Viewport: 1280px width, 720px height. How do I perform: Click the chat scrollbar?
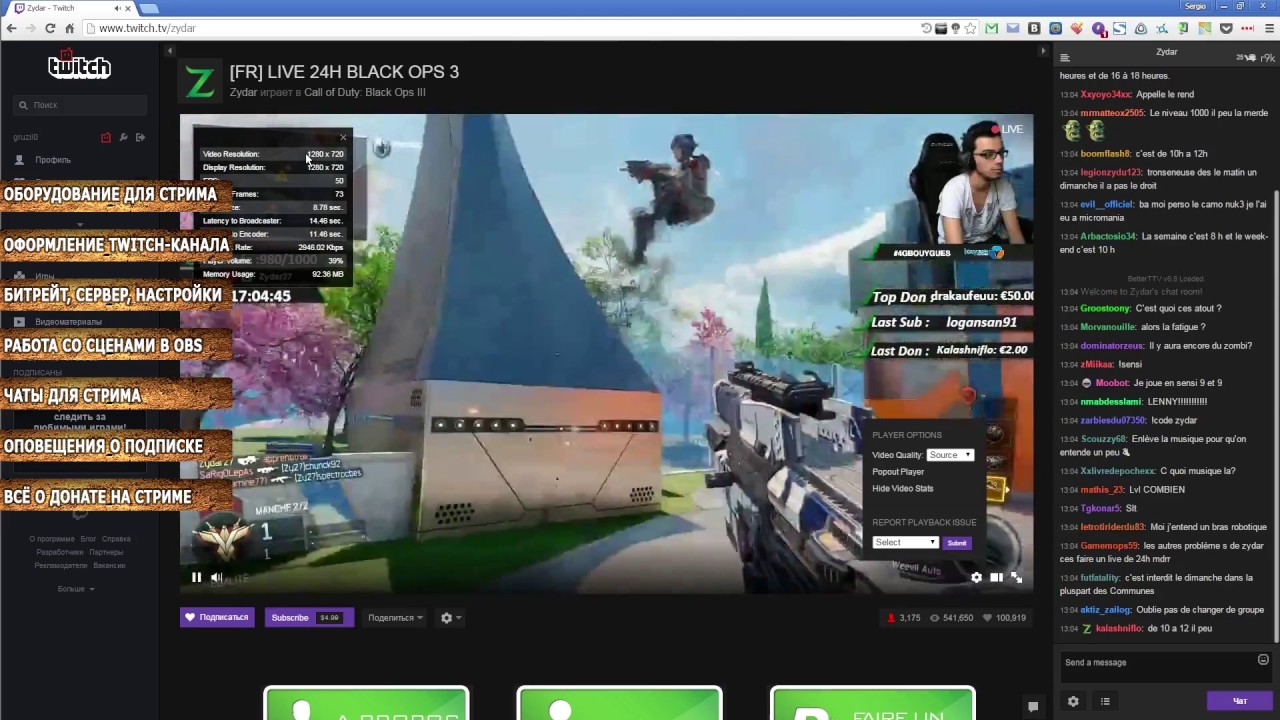pos(1275,415)
